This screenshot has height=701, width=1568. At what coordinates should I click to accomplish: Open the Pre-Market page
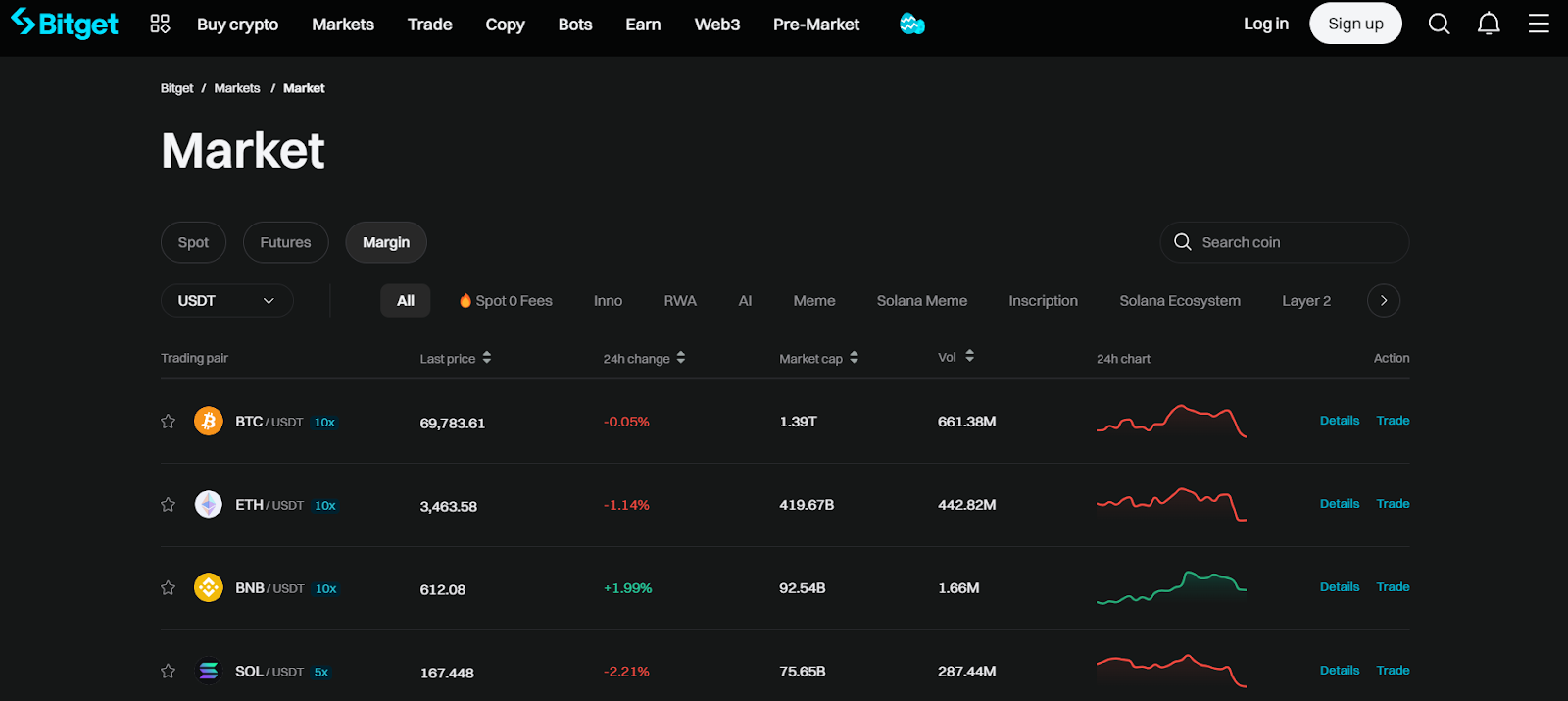point(816,25)
